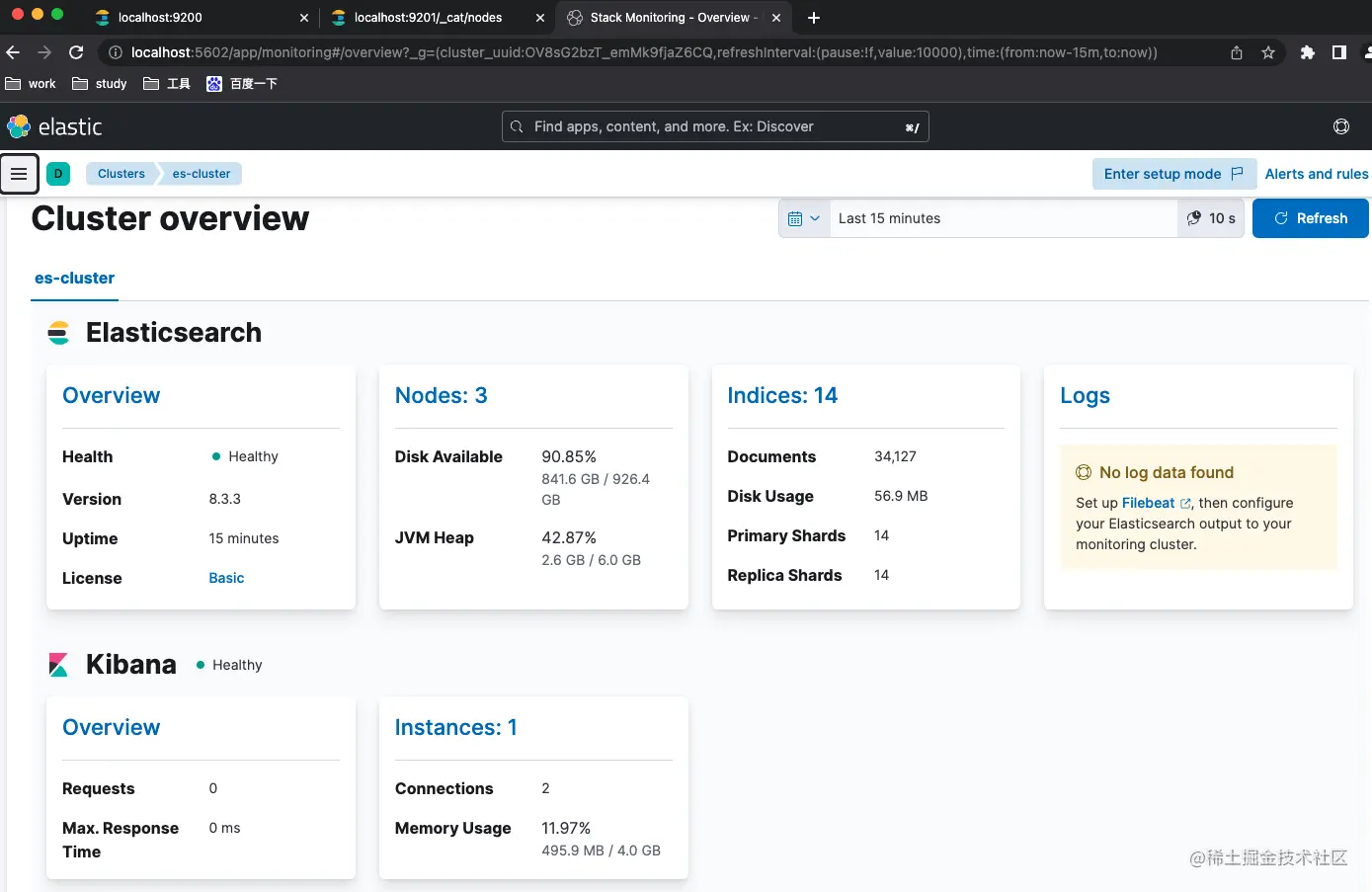Viewport: 1372px width, 892px height.
Task: Click the Clusters breadcrumb
Action: pyautogui.click(x=121, y=174)
